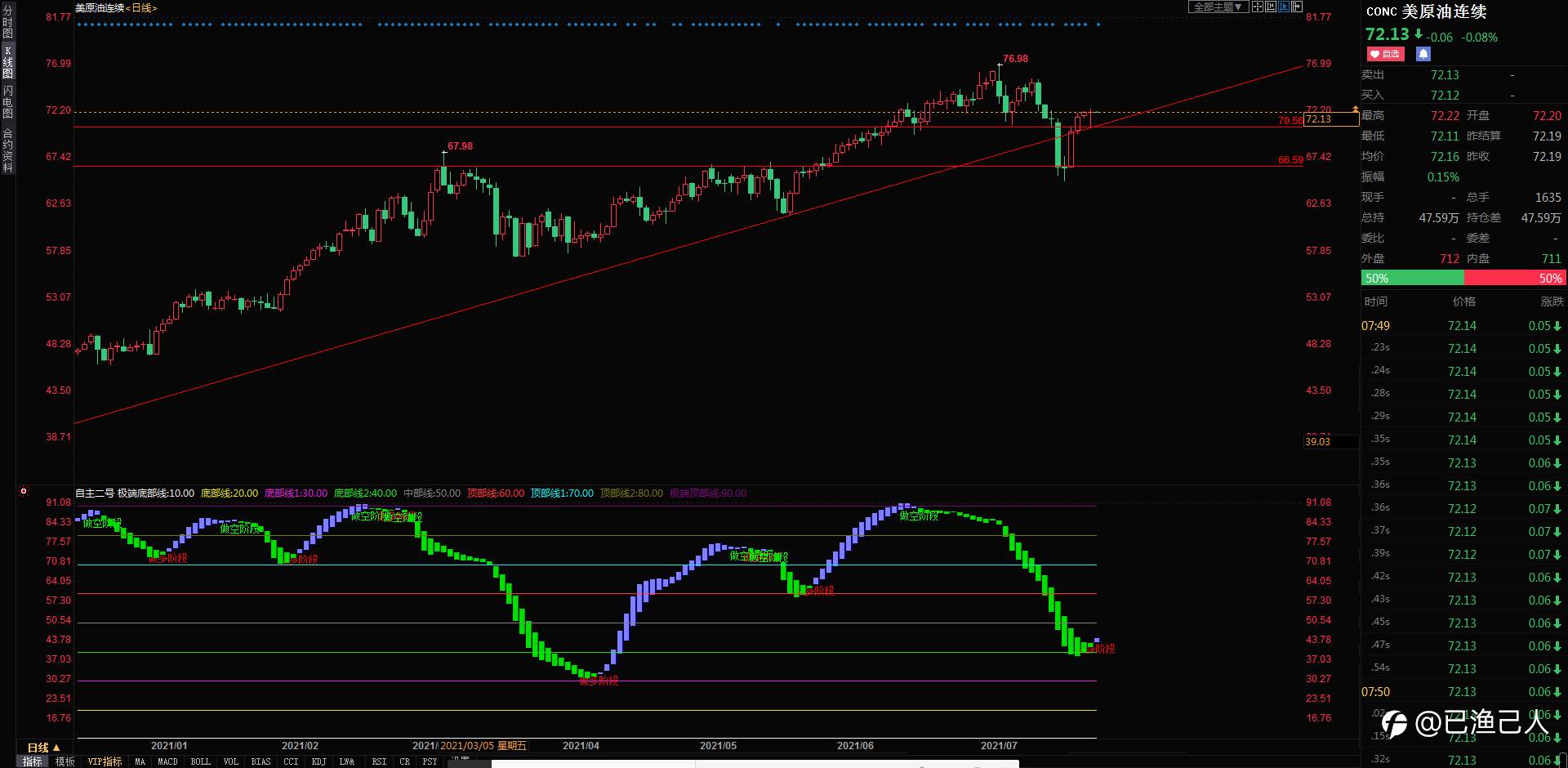The image size is (1568, 768).
Task: Click the 总手 value 1635
Action: tap(1548, 198)
